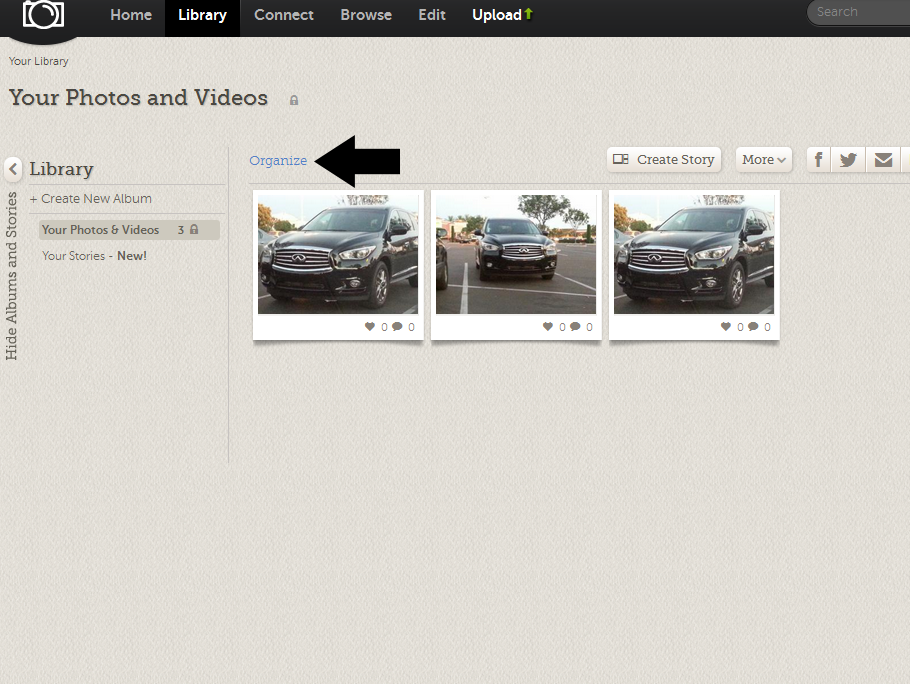The width and height of the screenshot is (910, 684).
Task: Click the email share envelope icon
Action: click(882, 160)
